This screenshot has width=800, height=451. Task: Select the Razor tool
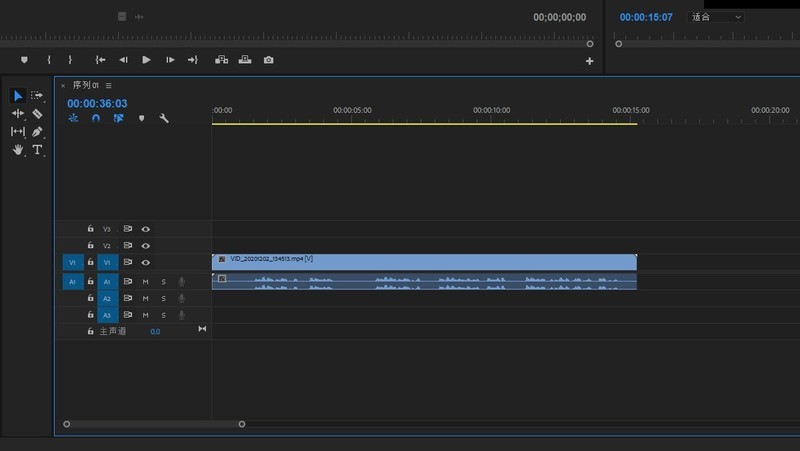coord(38,114)
